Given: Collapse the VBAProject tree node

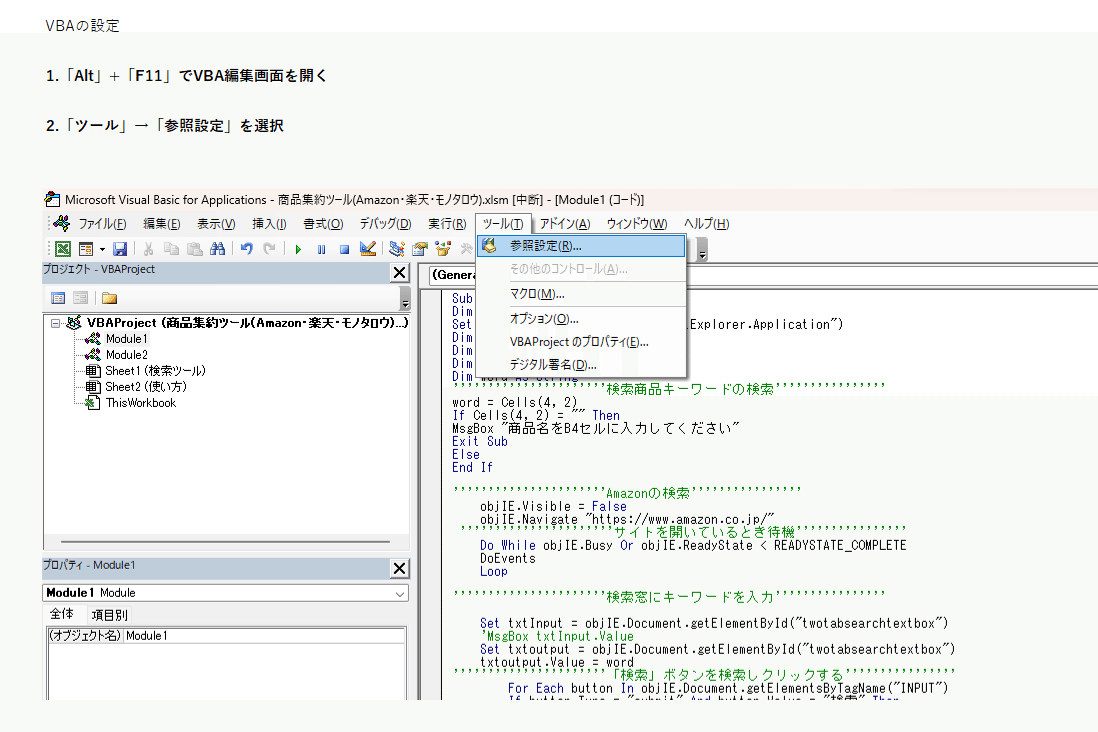Looking at the screenshot, I should click(x=55, y=323).
